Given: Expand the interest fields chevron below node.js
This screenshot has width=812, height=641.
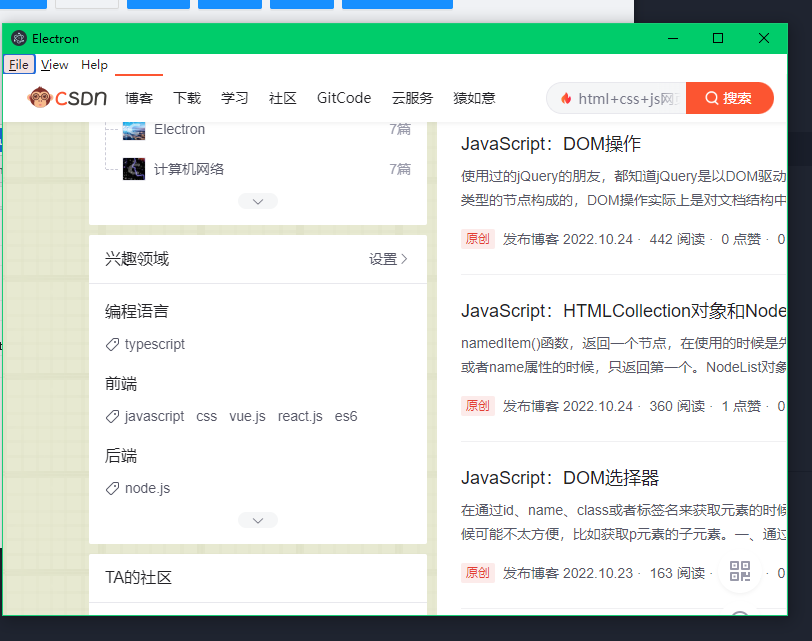Looking at the screenshot, I should click(x=258, y=520).
